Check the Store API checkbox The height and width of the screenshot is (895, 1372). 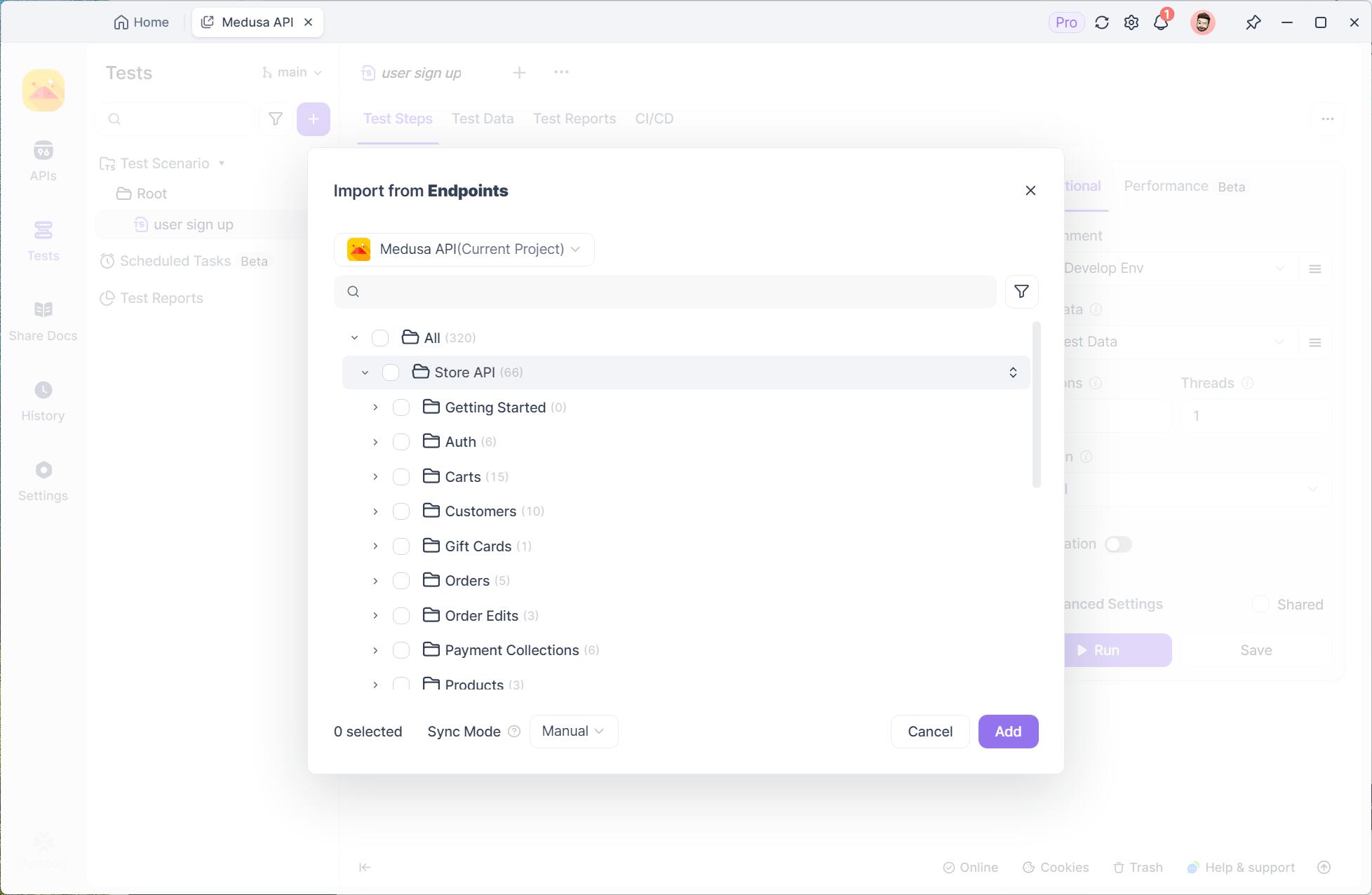[x=391, y=372]
